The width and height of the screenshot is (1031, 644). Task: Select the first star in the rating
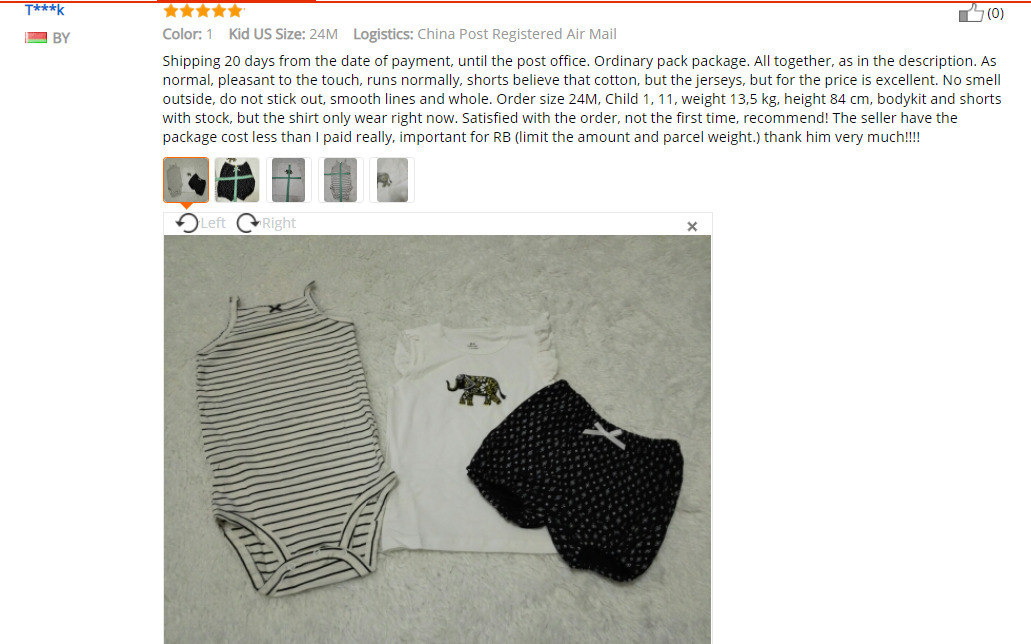click(171, 11)
